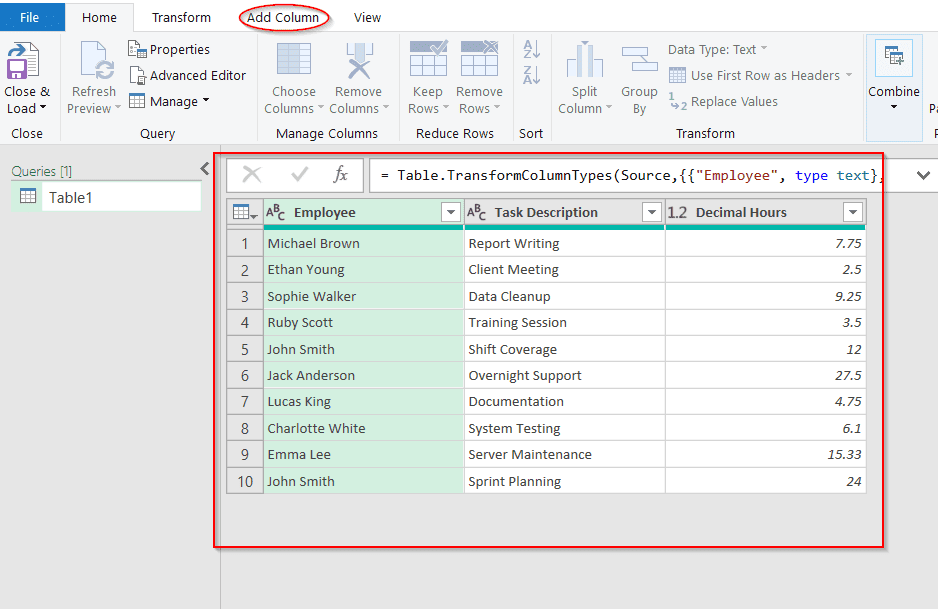Expand the Refresh Preview dropdown
The image size is (938, 609).
117,108
